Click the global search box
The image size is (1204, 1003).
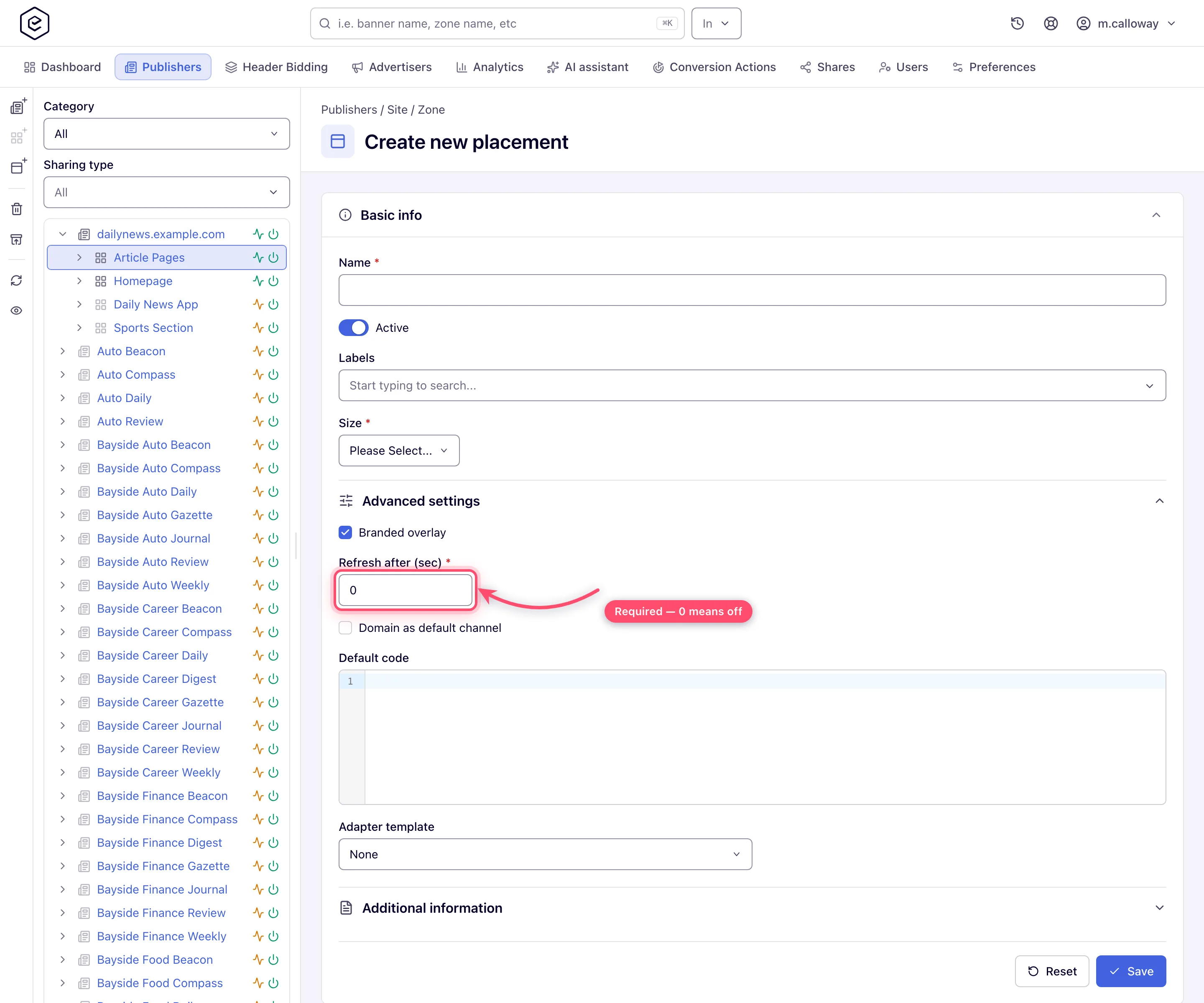pos(497,23)
